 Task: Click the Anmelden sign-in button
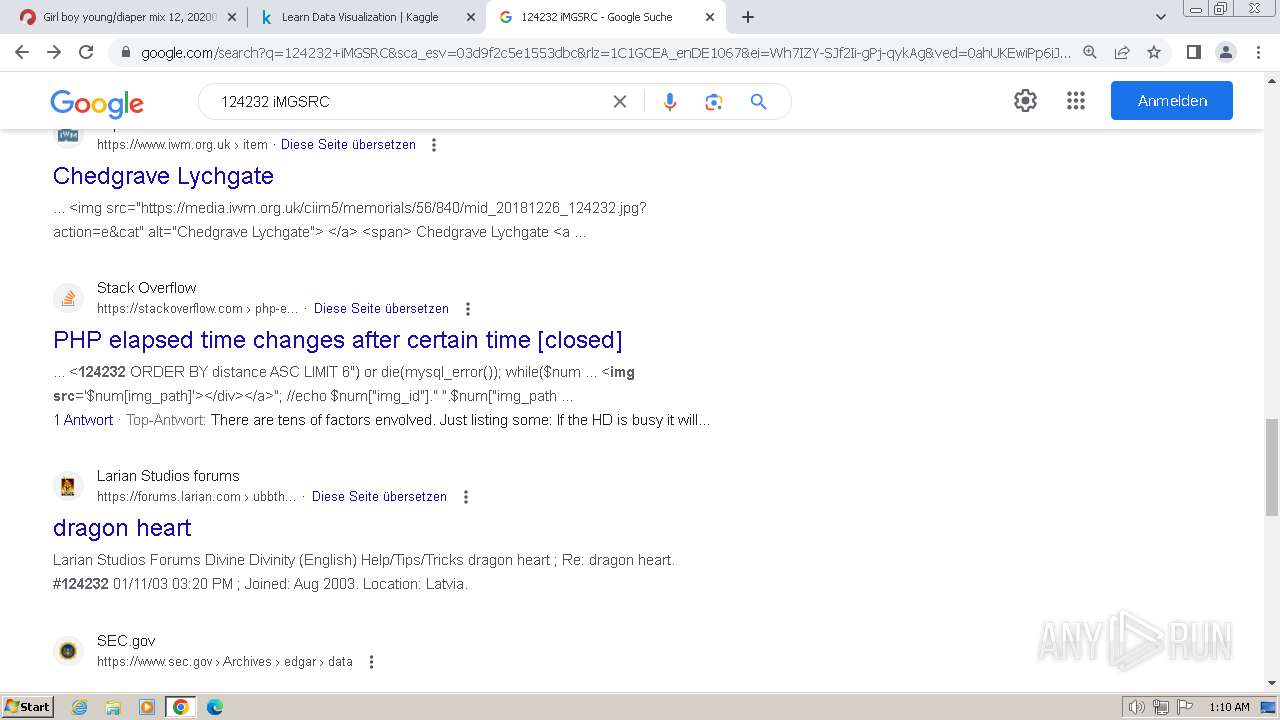(x=1172, y=101)
